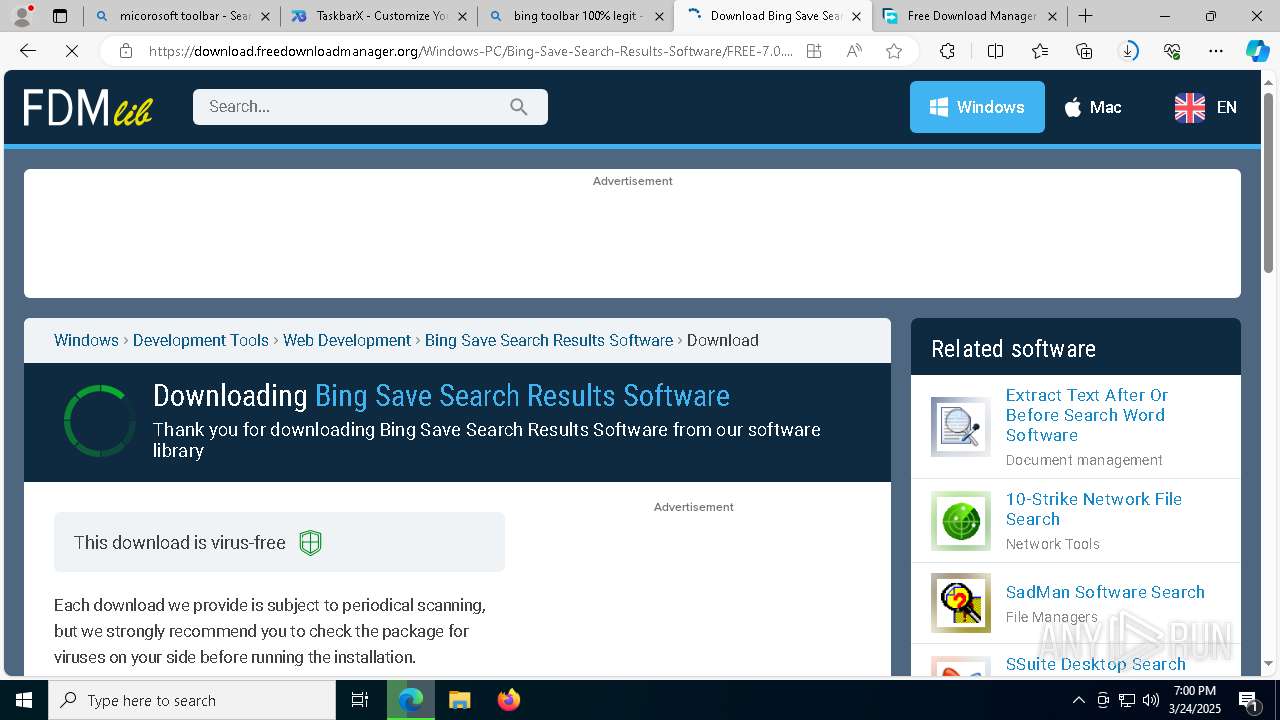Viewport: 1280px width, 720px height.
Task: Open the EN language selector
Action: tap(1205, 107)
